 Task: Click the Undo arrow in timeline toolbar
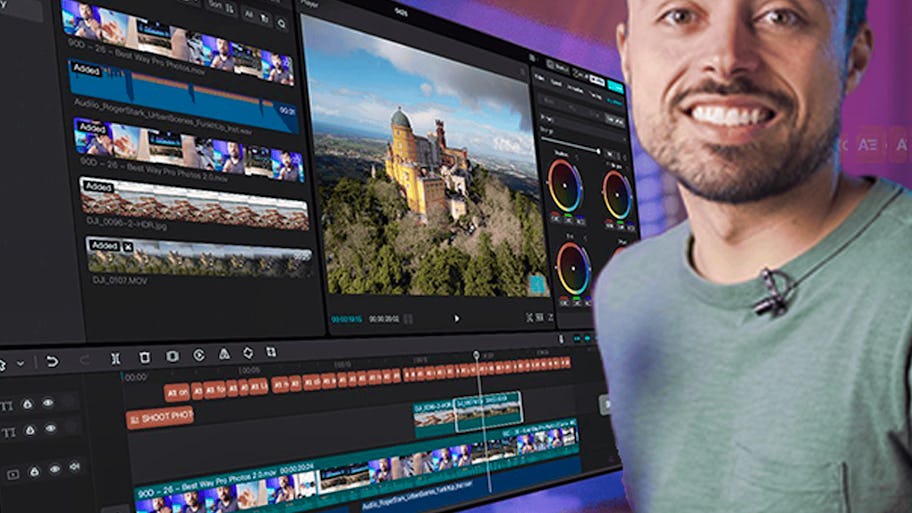click(52, 361)
